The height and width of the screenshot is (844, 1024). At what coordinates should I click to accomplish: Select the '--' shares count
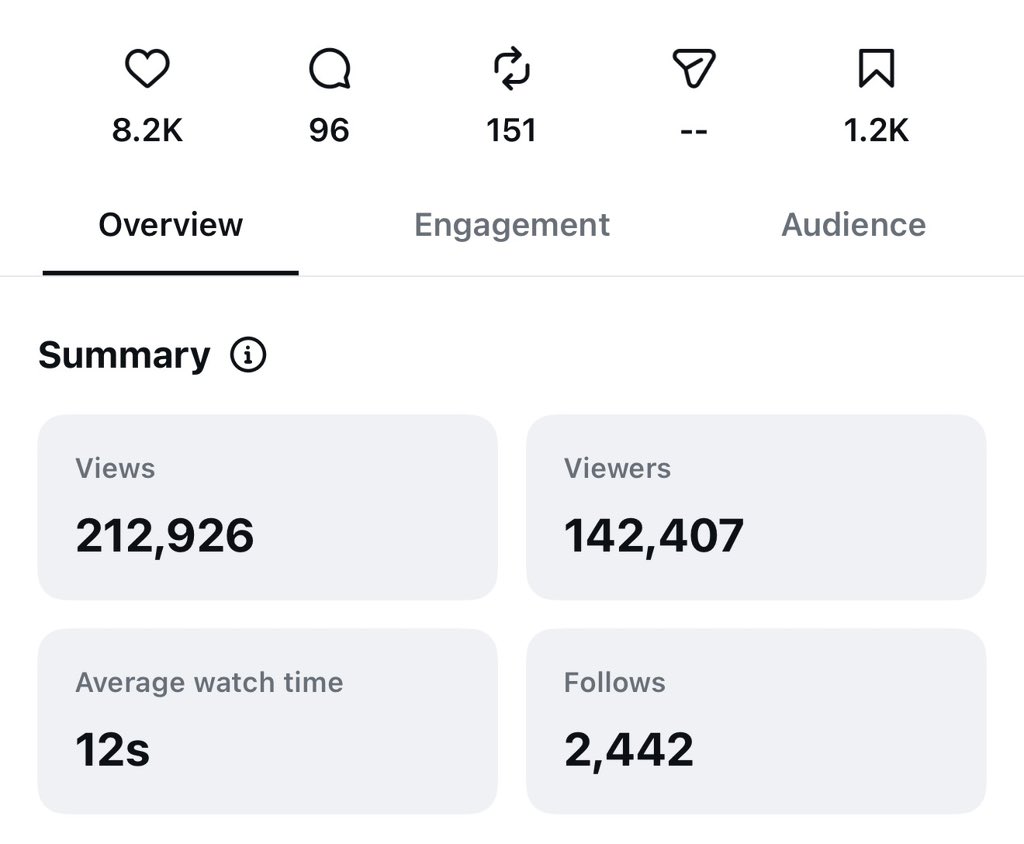(x=694, y=132)
